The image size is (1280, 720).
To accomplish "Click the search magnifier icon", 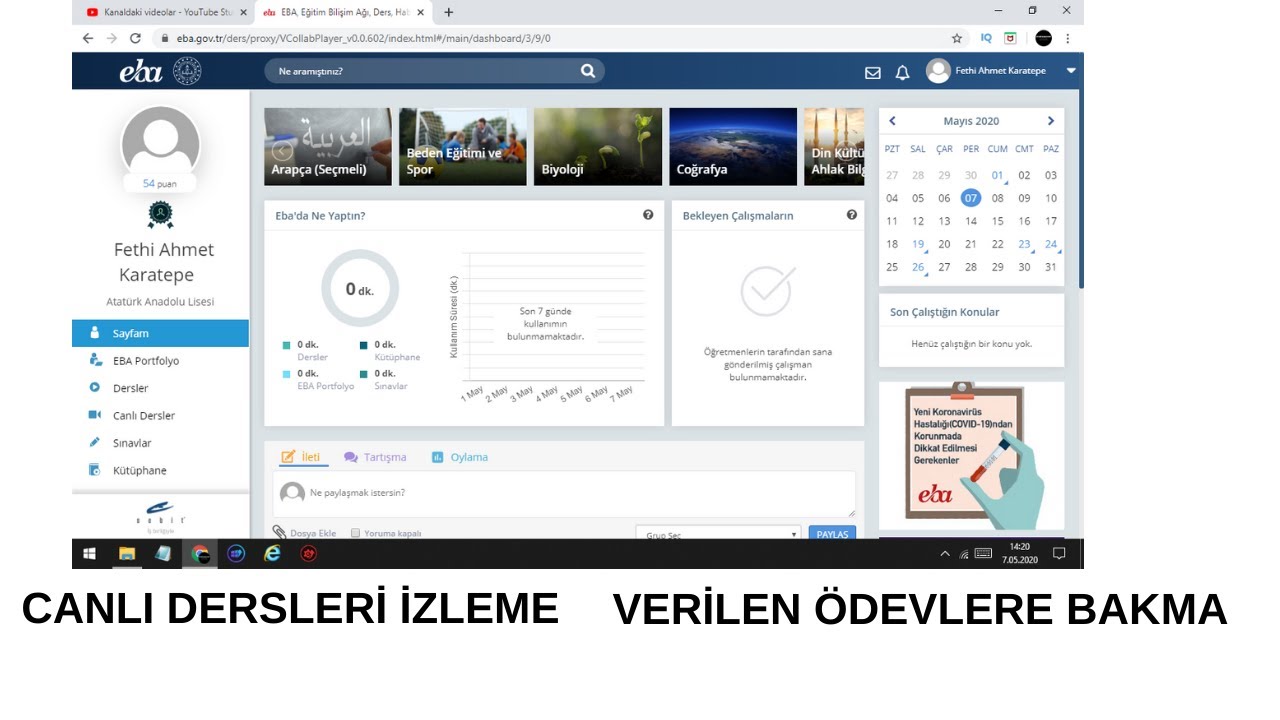I will tap(588, 71).
